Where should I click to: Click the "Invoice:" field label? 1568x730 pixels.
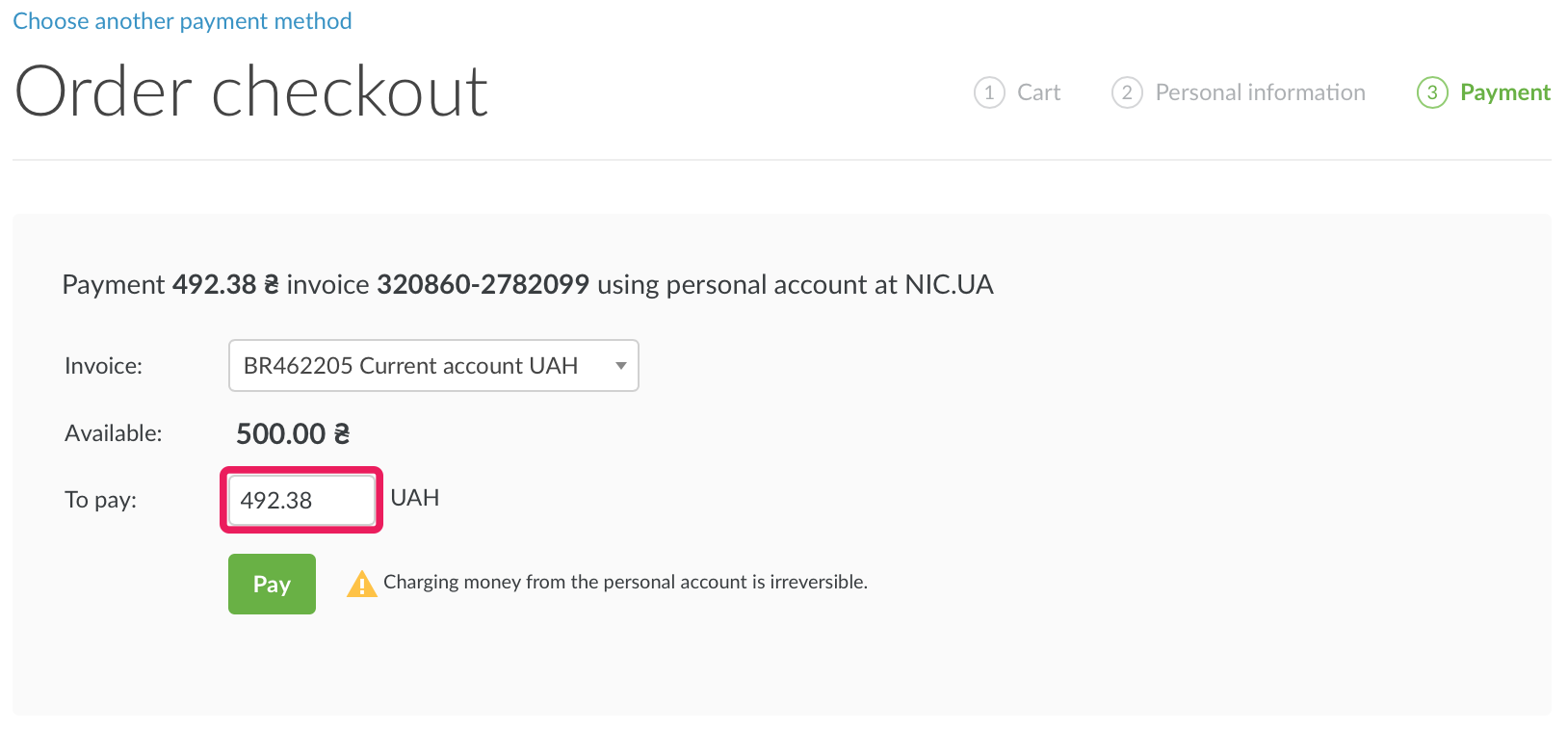pos(103,366)
